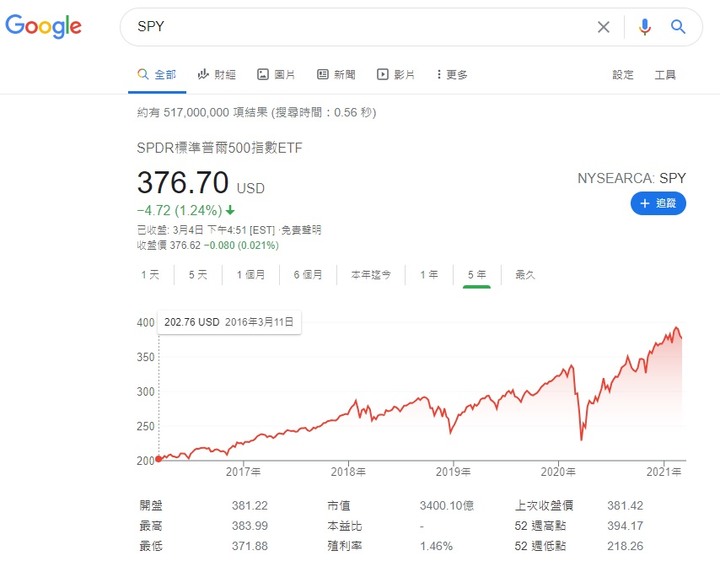Open the 財經 (Finance) tab

pos(216,74)
